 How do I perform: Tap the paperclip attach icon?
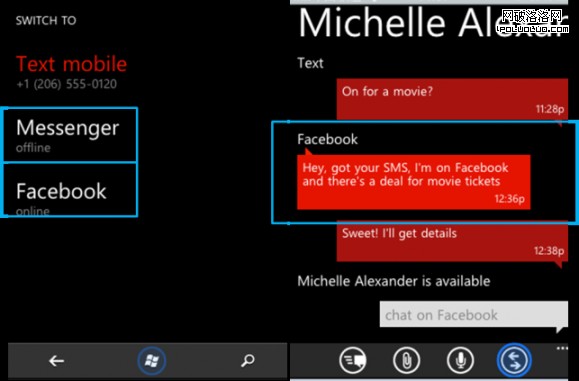[x=407, y=360]
